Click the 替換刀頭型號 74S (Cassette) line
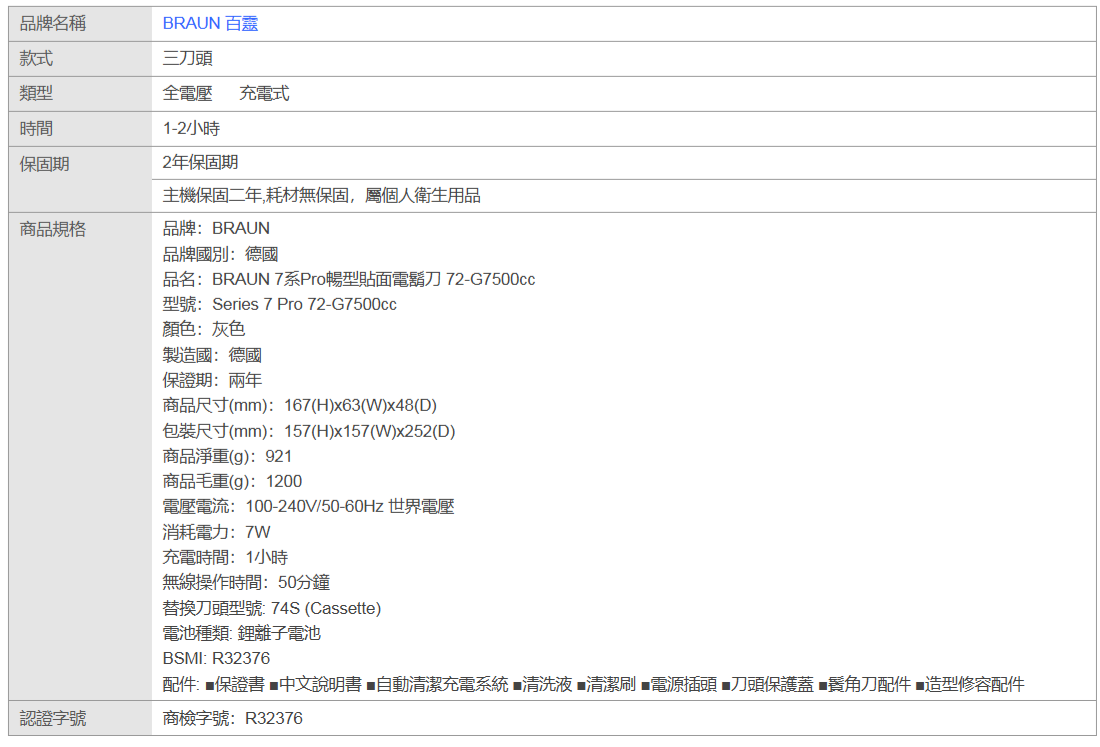 pyautogui.click(x=272, y=608)
